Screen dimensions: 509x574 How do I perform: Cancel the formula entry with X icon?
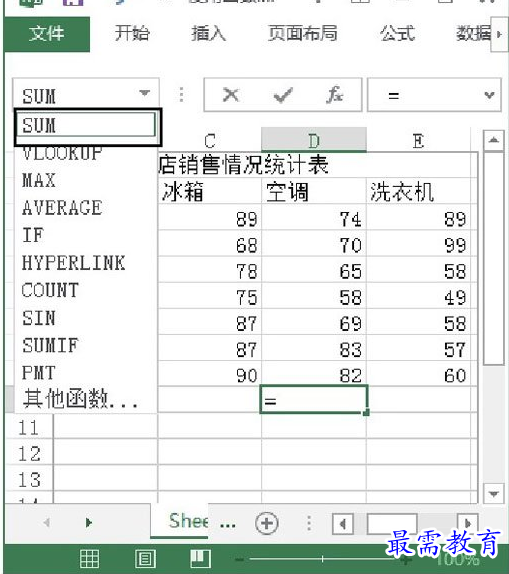[x=231, y=95]
